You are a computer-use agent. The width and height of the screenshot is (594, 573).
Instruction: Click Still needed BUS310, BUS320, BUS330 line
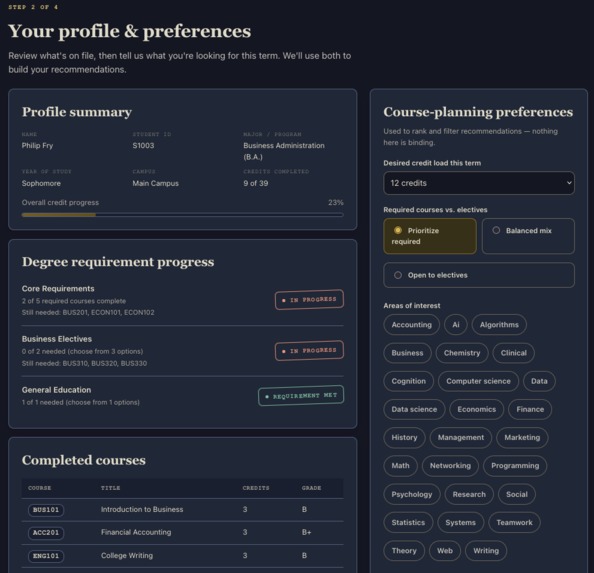(84, 363)
